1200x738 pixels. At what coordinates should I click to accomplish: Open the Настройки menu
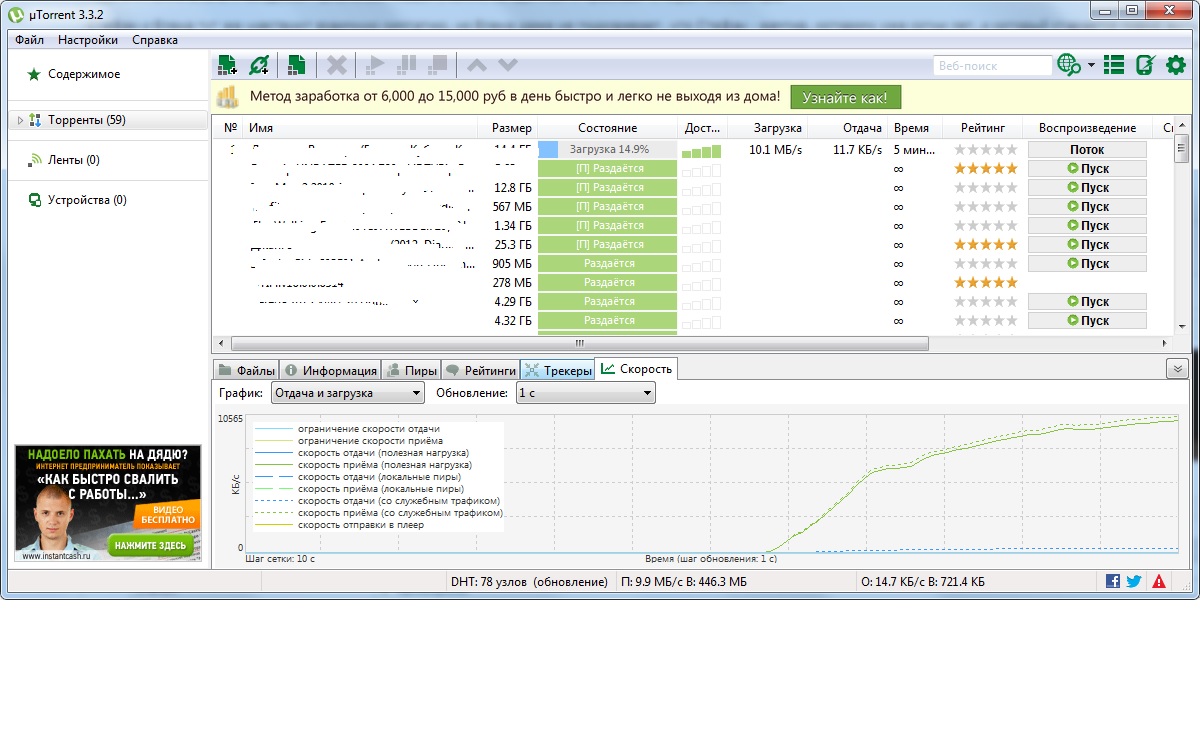pyautogui.click(x=88, y=40)
